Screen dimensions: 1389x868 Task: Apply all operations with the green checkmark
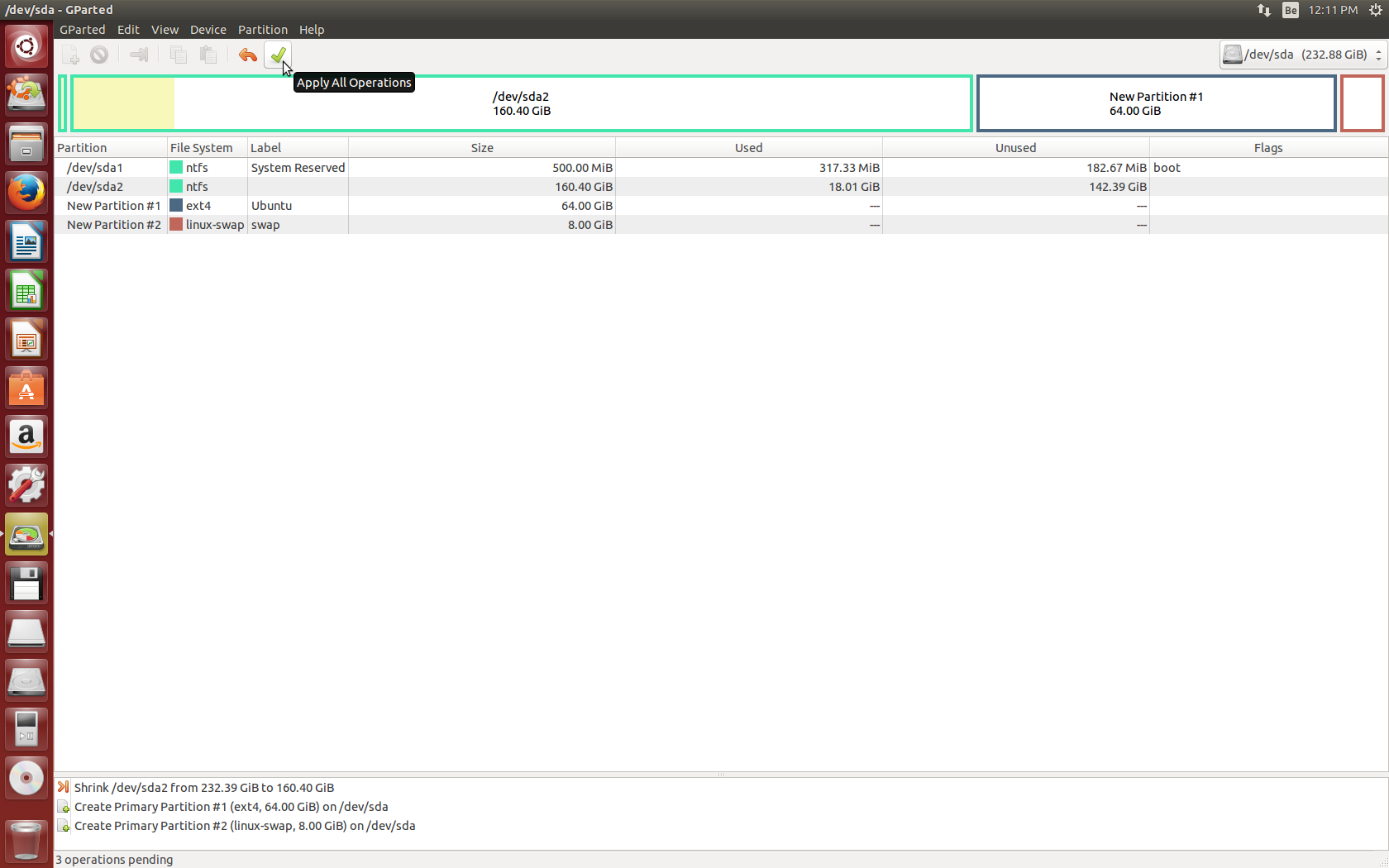point(278,55)
